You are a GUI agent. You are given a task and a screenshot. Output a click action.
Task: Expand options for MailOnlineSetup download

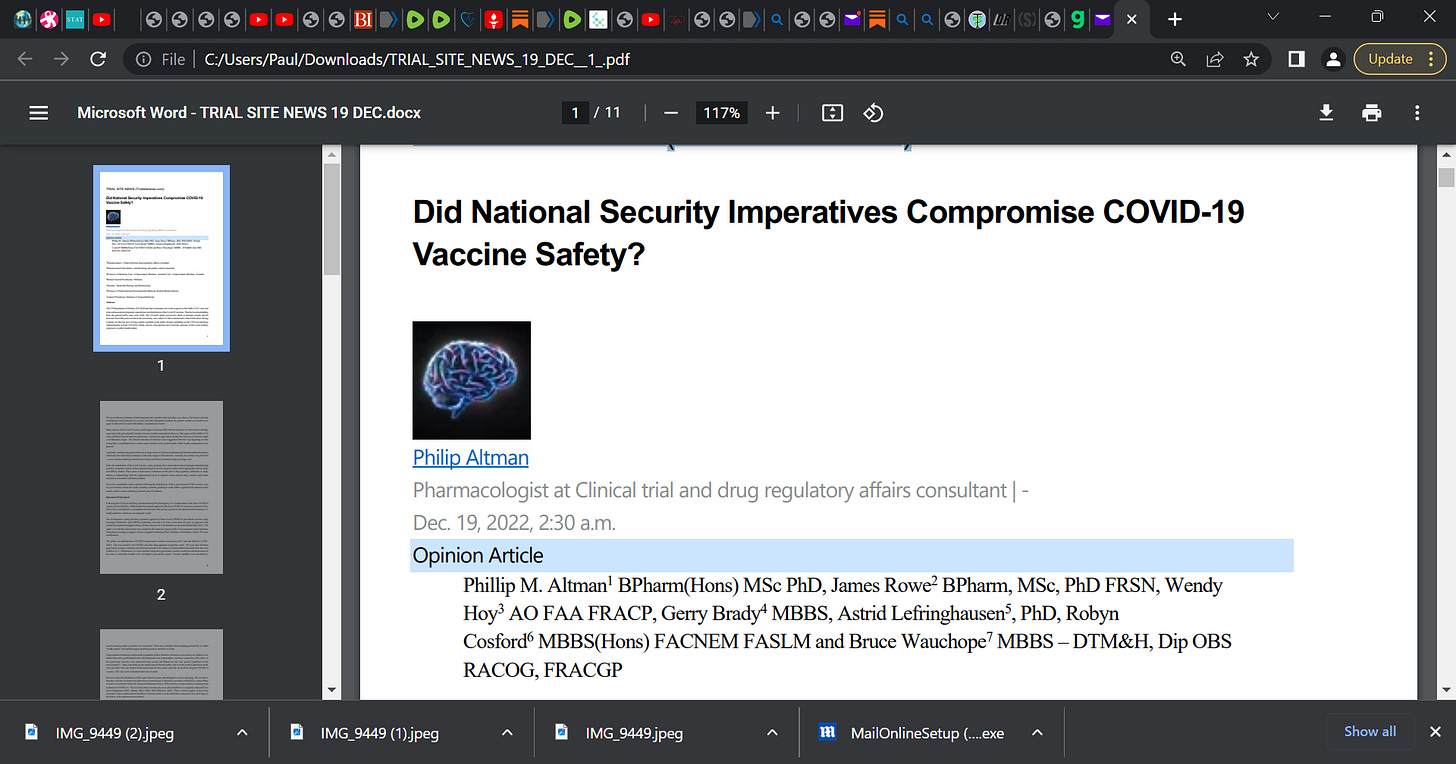[x=1037, y=733]
